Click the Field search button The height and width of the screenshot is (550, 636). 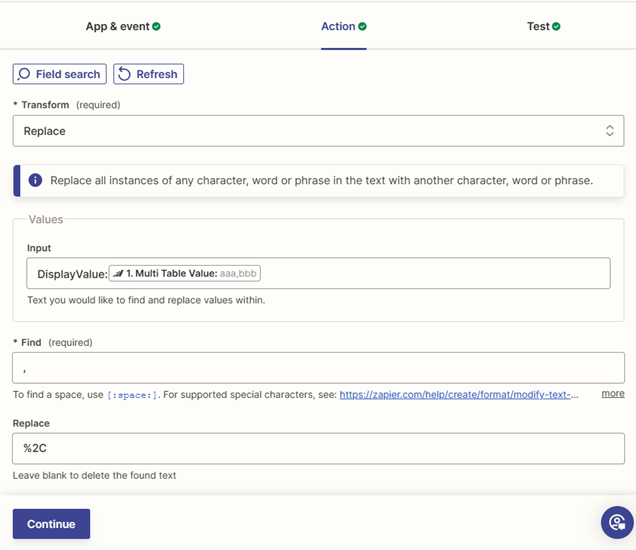(60, 74)
